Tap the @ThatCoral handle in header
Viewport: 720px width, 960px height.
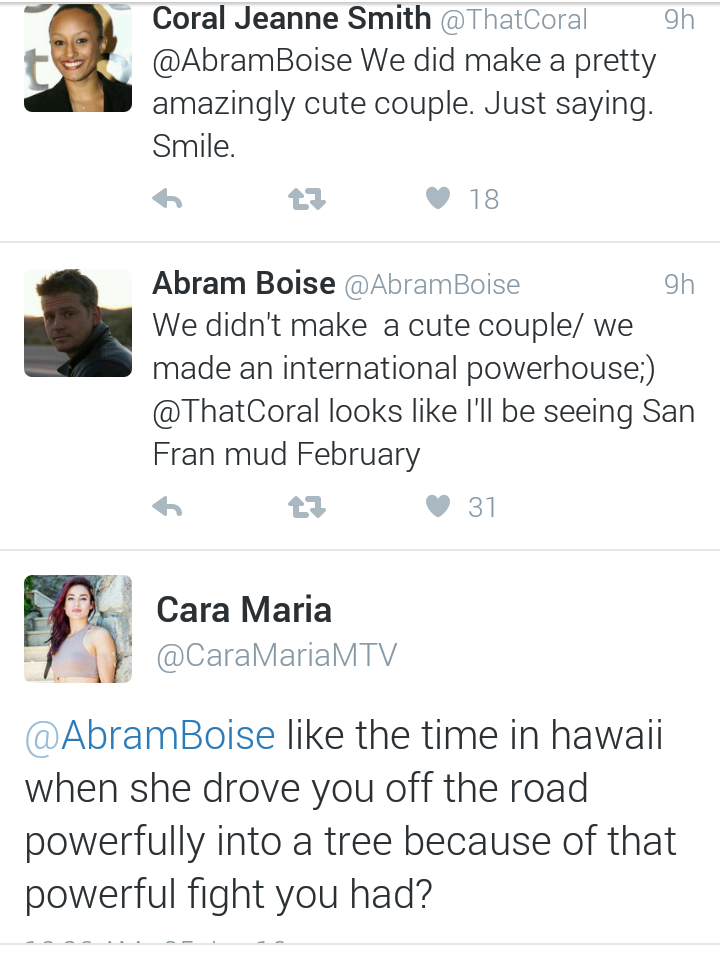[x=514, y=20]
